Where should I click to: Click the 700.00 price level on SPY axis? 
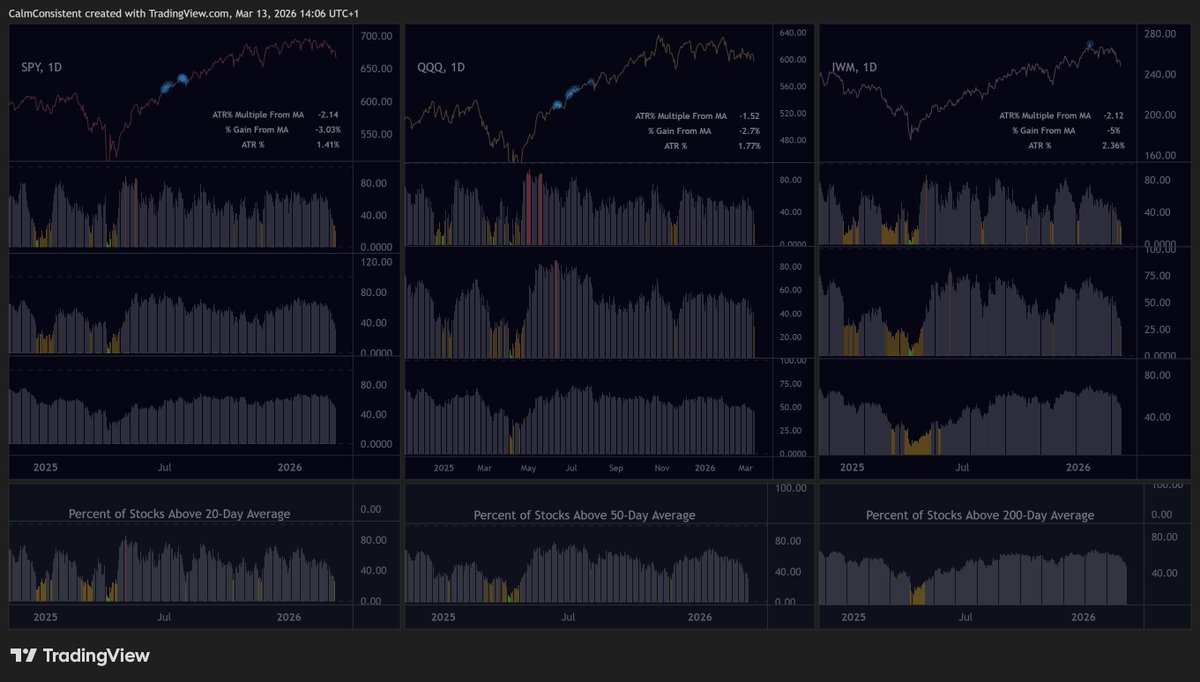[x=376, y=36]
